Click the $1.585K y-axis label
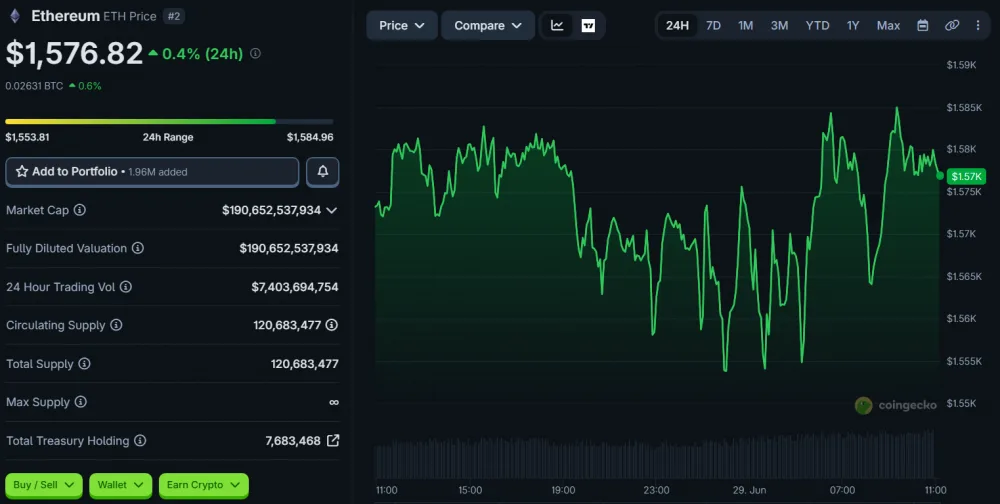 pyautogui.click(x=964, y=107)
